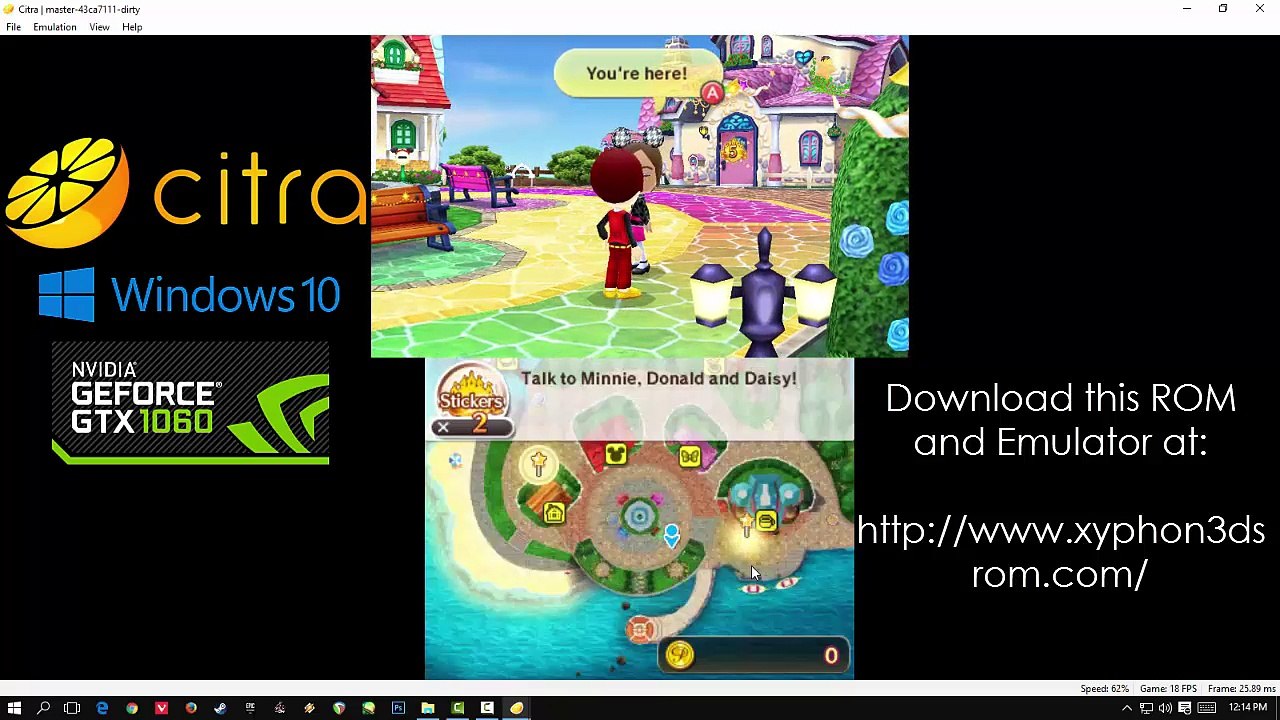Image resolution: width=1280 pixels, height=720 pixels.
Task: Open the File menu
Action: click(13, 27)
